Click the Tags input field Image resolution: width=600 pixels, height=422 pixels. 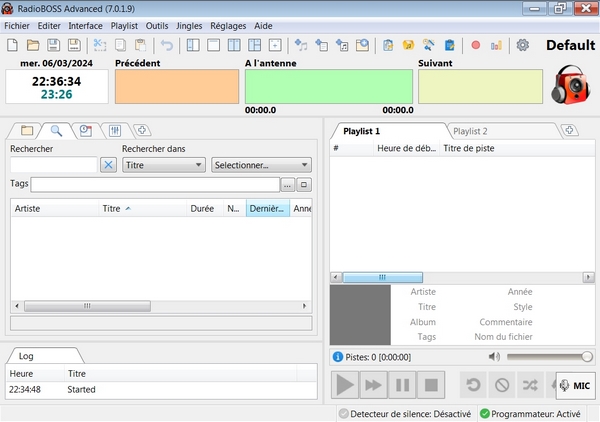pos(155,185)
